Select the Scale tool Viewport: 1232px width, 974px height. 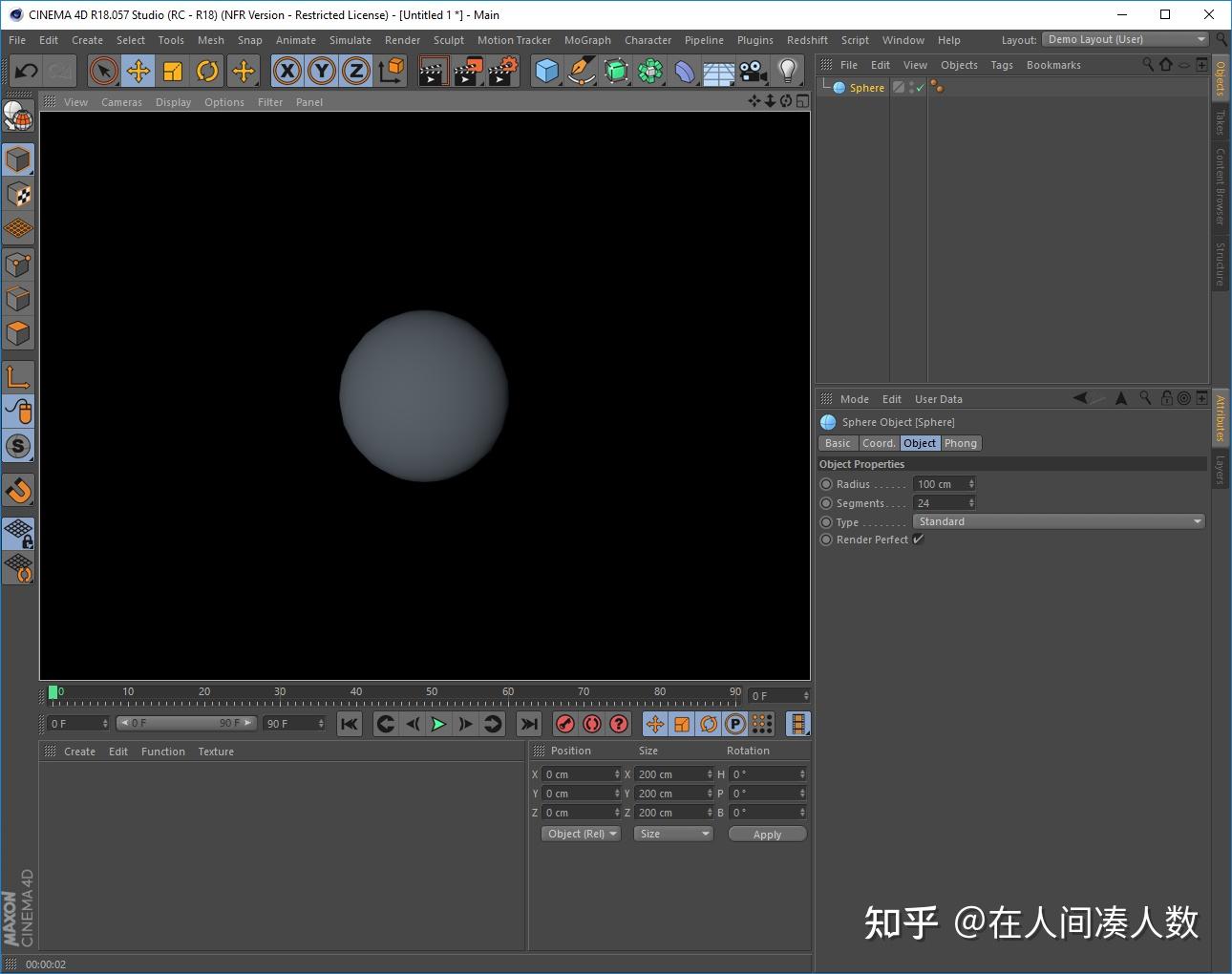[x=173, y=71]
